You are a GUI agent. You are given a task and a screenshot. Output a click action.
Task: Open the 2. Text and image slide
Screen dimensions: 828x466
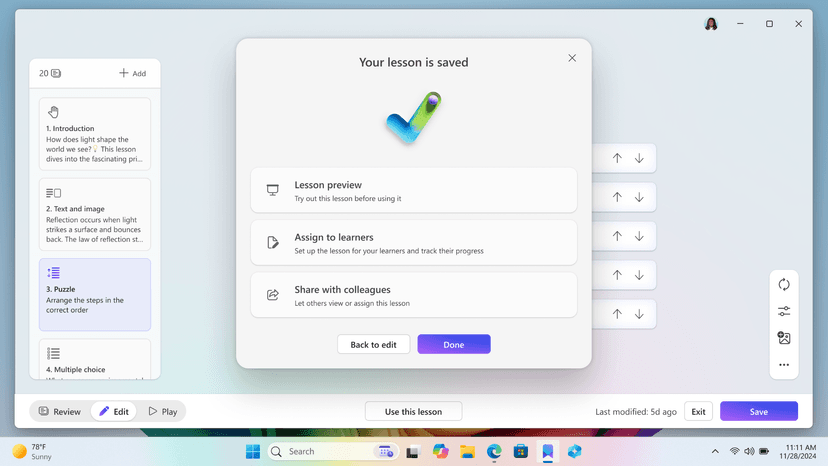tap(95, 215)
